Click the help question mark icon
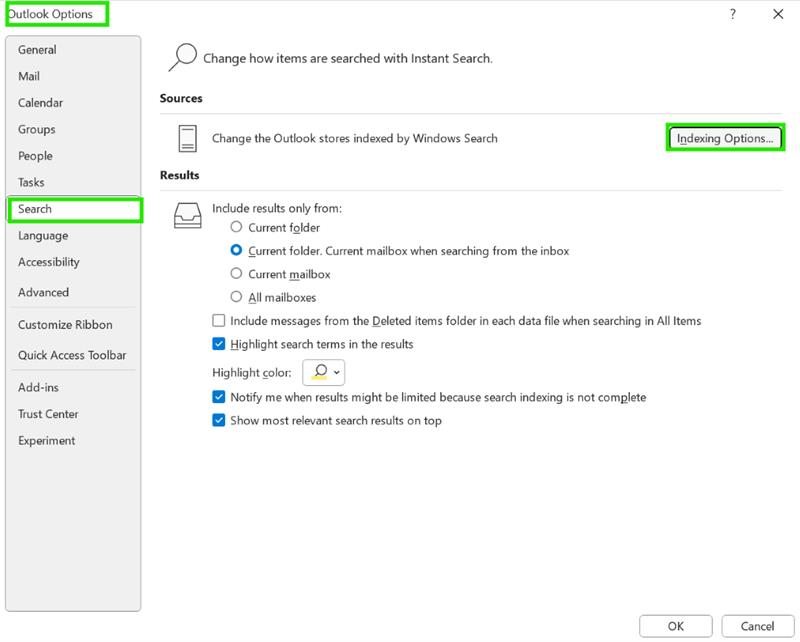The width and height of the screenshot is (800, 642). [x=733, y=14]
